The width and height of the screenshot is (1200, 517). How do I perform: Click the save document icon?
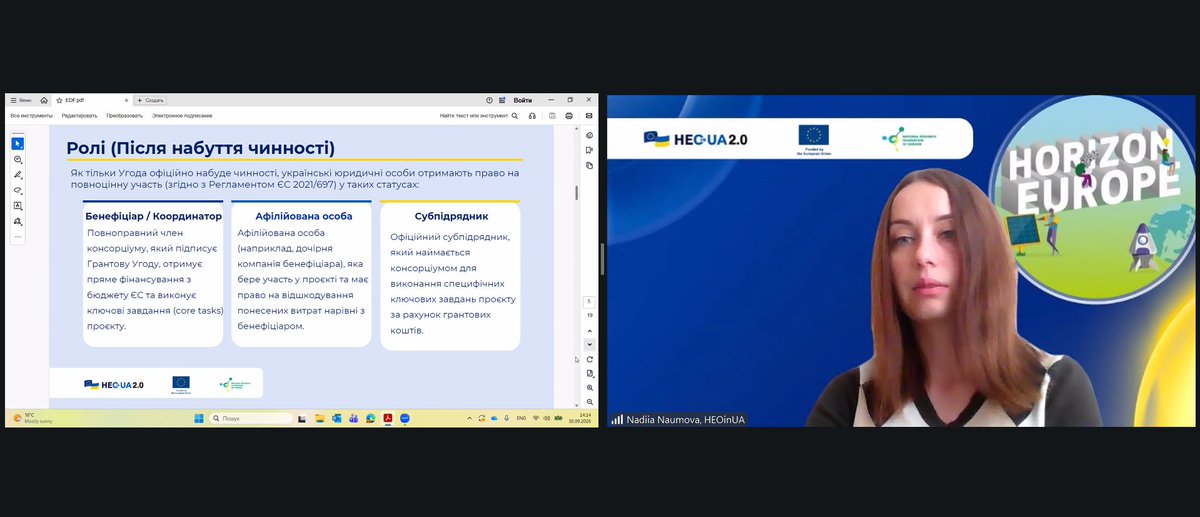click(x=552, y=116)
